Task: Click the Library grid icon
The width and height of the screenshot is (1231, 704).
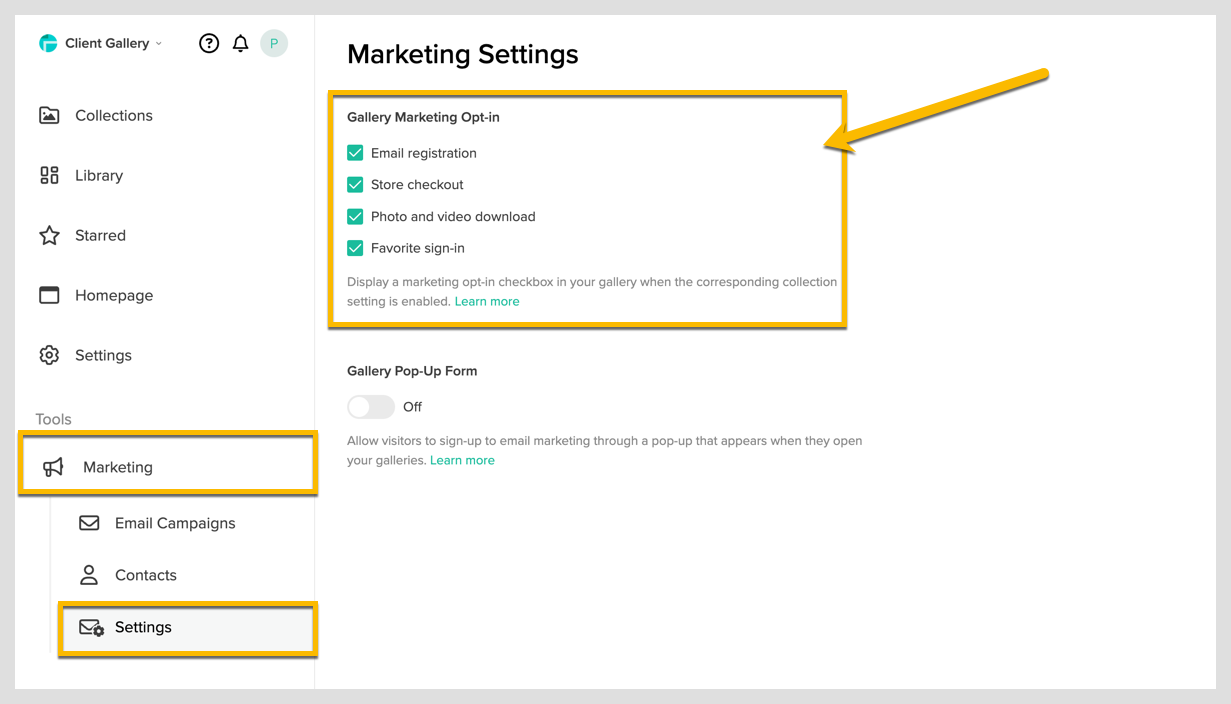Action: [x=49, y=175]
